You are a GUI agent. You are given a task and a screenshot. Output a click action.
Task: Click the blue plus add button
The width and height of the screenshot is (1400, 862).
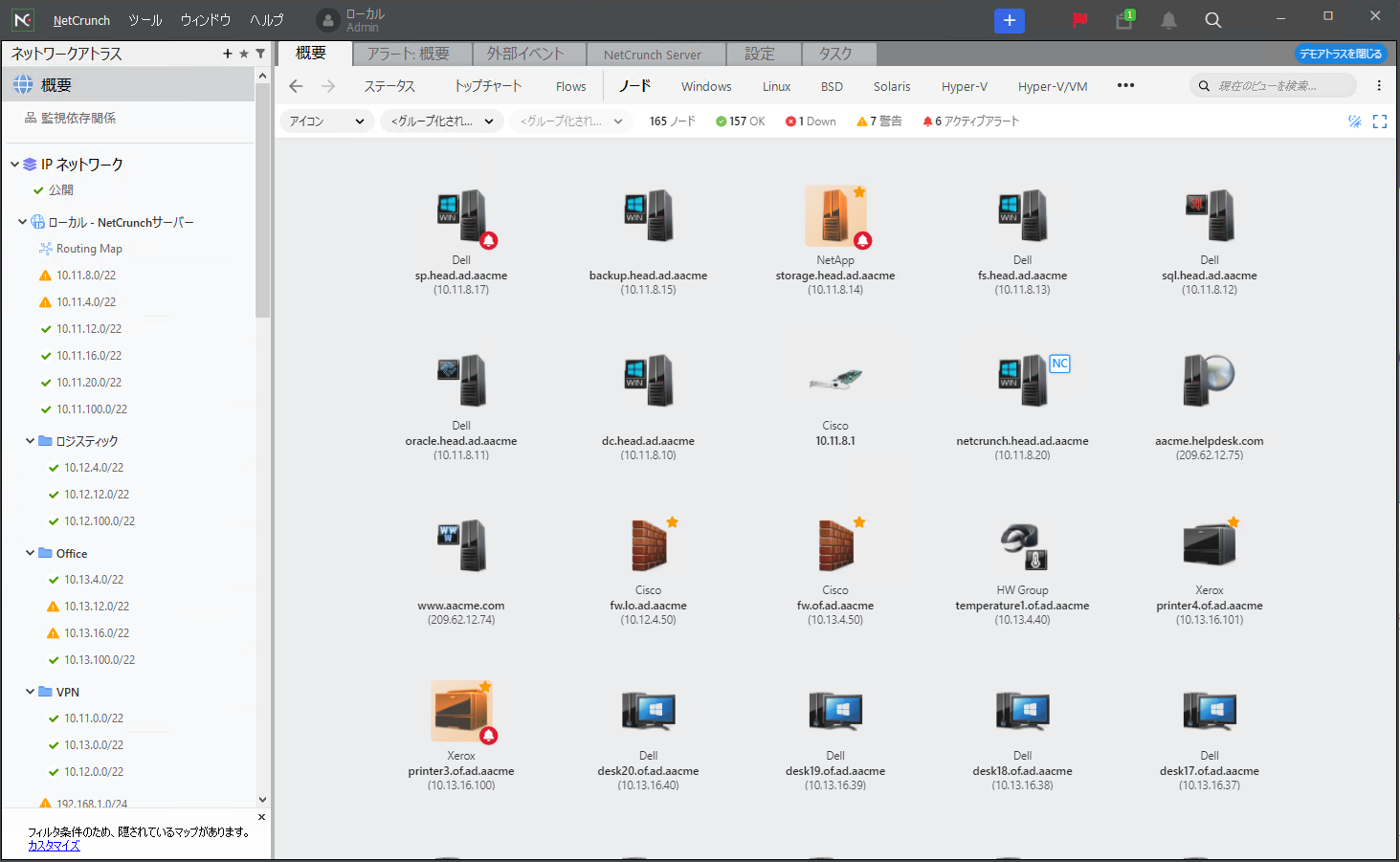pyautogui.click(x=1010, y=20)
